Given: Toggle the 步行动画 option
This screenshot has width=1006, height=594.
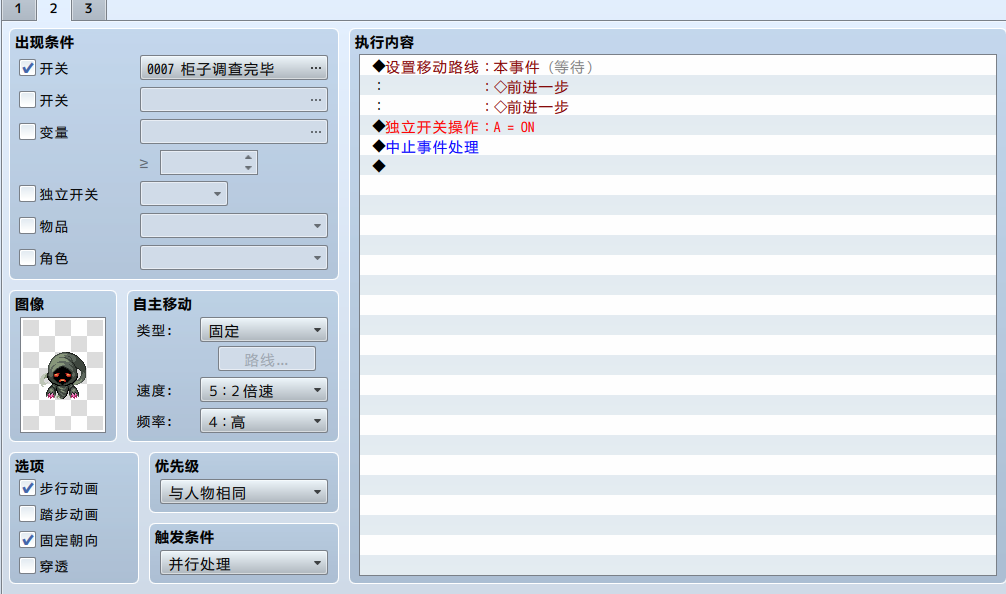Looking at the screenshot, I should [28, 488].
